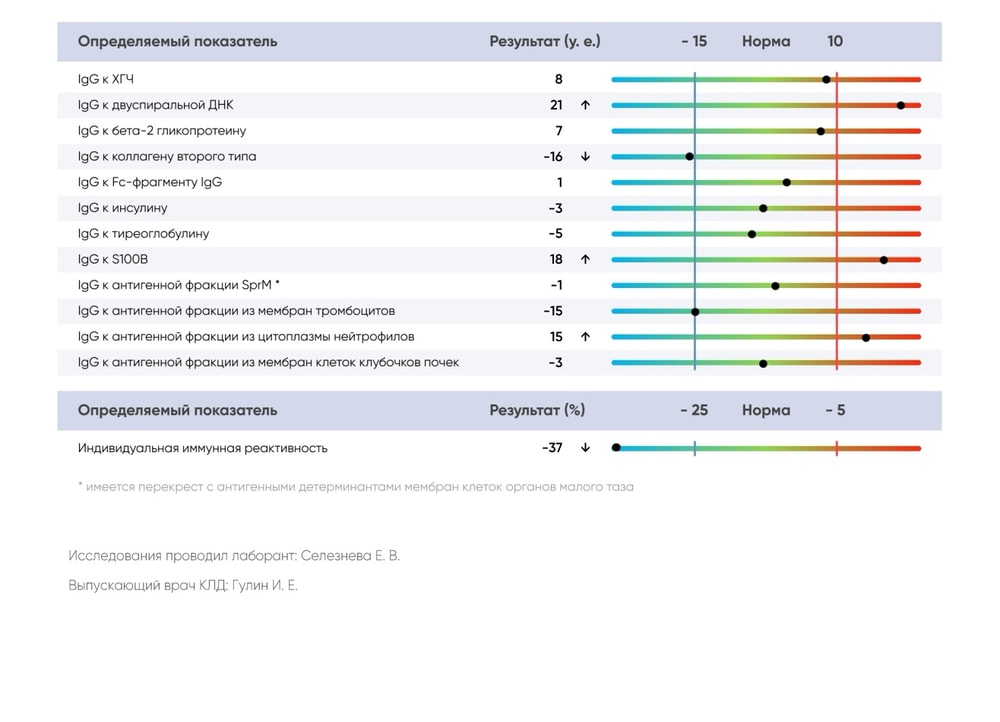
Task: Click the marker on the Индивидуальная иммунная реактивность scale
Action: click(x=616, y=448)
